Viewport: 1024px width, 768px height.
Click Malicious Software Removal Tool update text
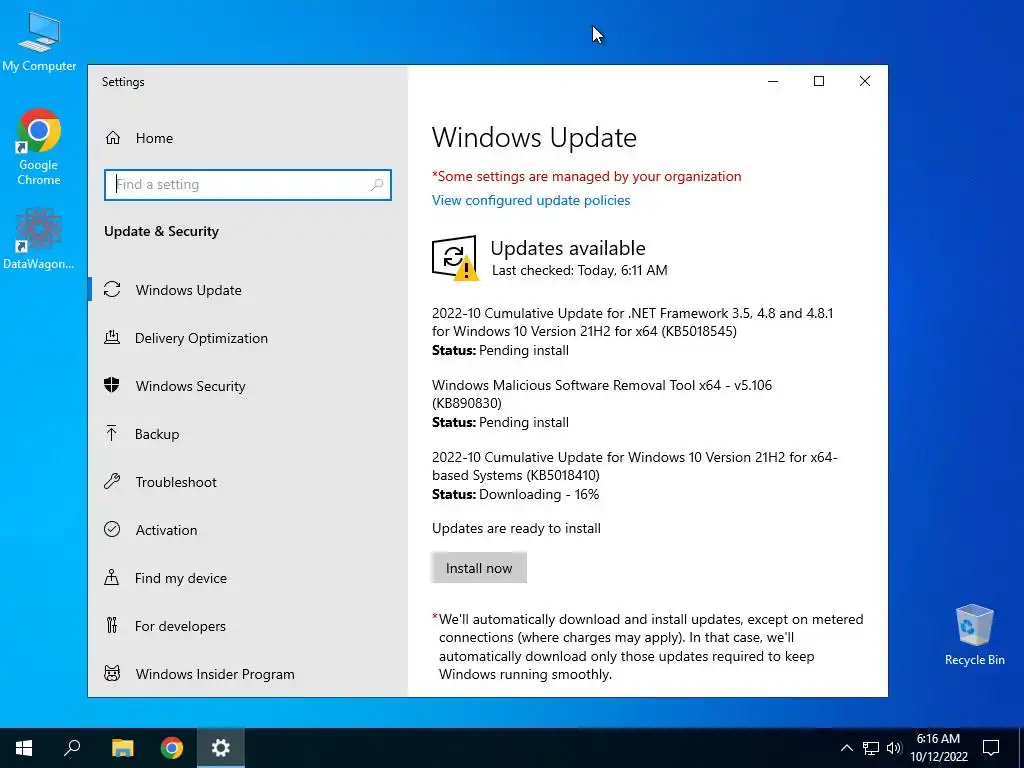[601, 394]
